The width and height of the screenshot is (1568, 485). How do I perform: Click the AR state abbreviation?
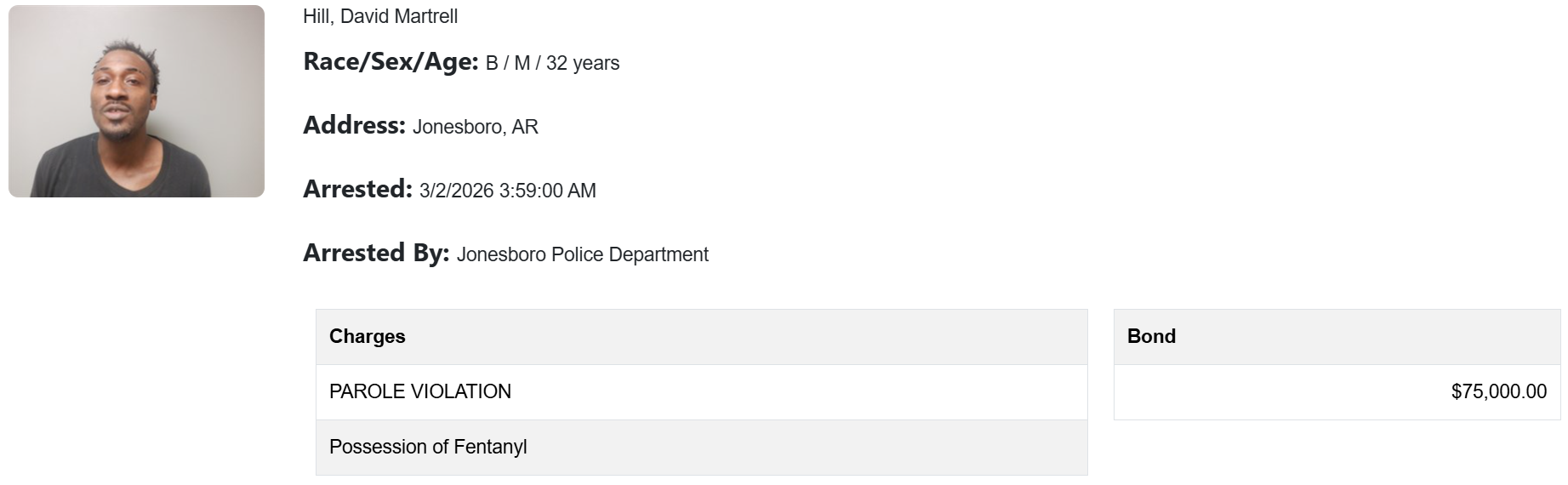point(525,127)
